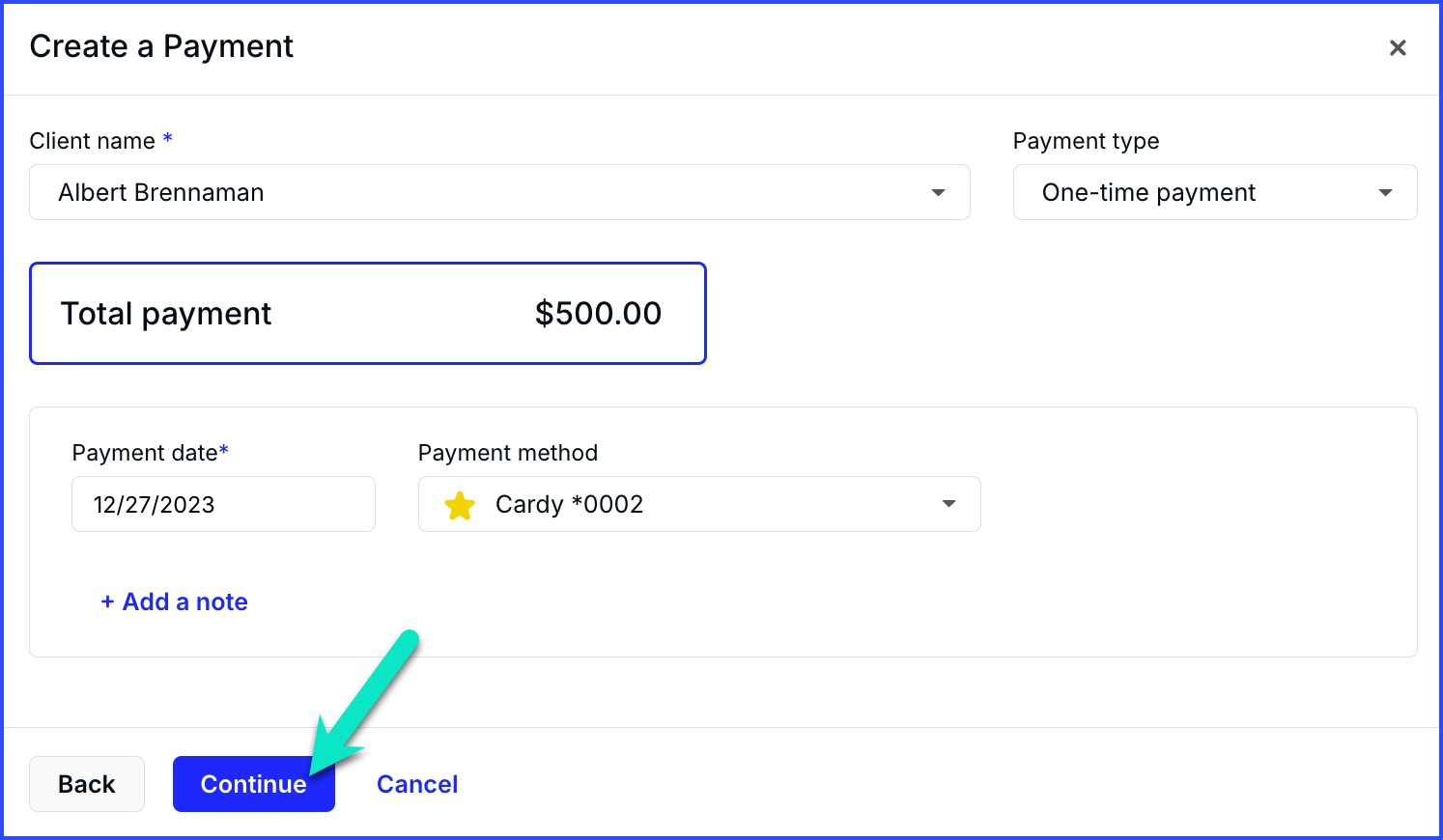Click the plus icon beside Add a note

108,602
